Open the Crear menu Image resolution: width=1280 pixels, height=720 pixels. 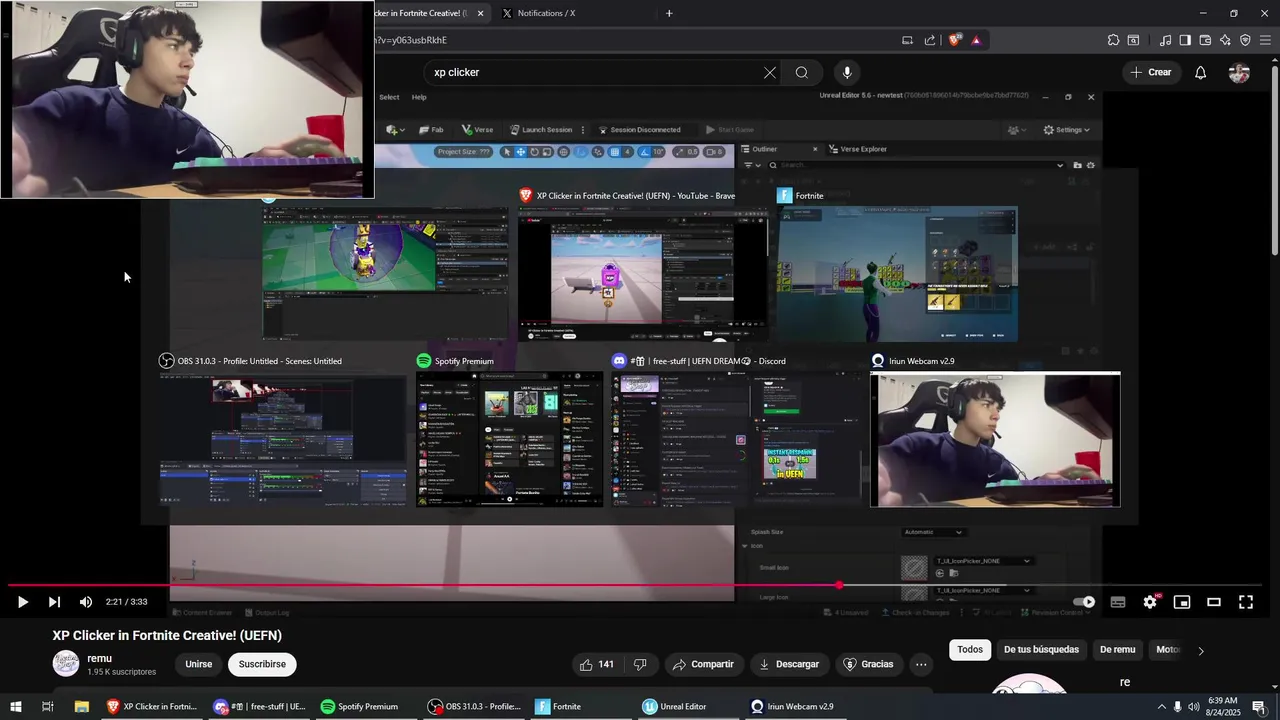point(1150,72)
